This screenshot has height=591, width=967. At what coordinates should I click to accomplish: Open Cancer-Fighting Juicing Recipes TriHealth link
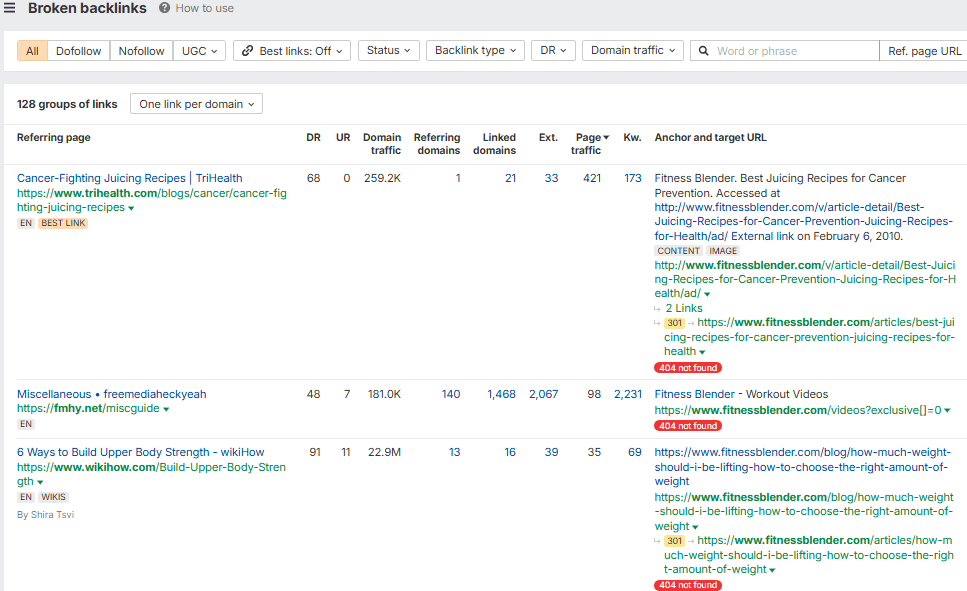130,178
